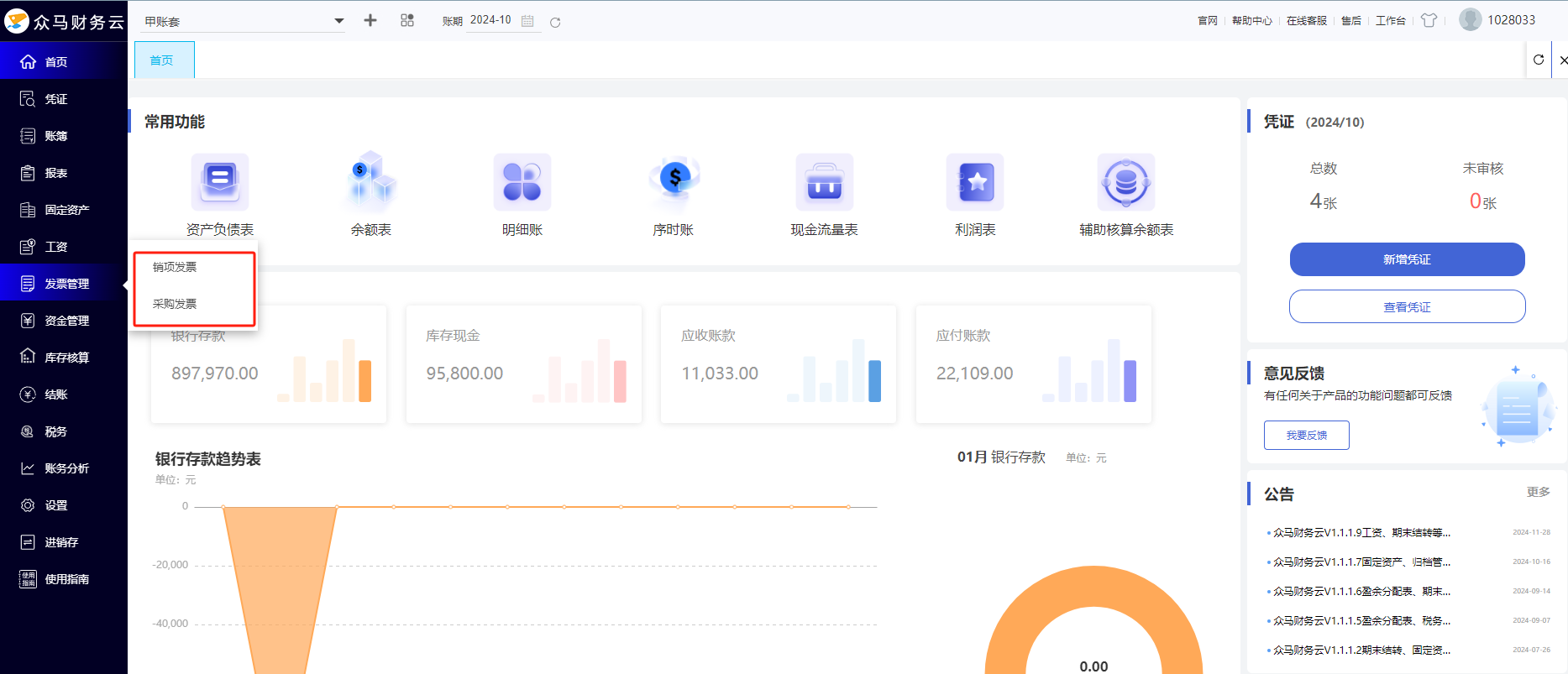Open 账簿 sidebar menu
Image resolution: width=1568 pixels, height=674 pixels.
pos(64,136)
